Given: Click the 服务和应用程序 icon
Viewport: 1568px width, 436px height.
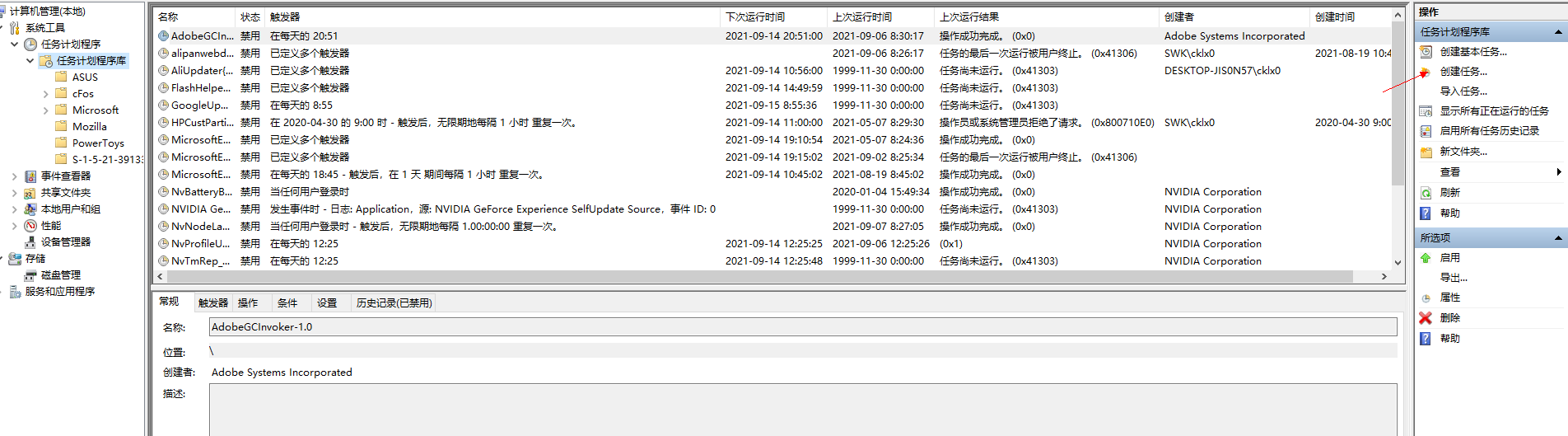Looking at the screenshot, I should (x=15, y=292).
